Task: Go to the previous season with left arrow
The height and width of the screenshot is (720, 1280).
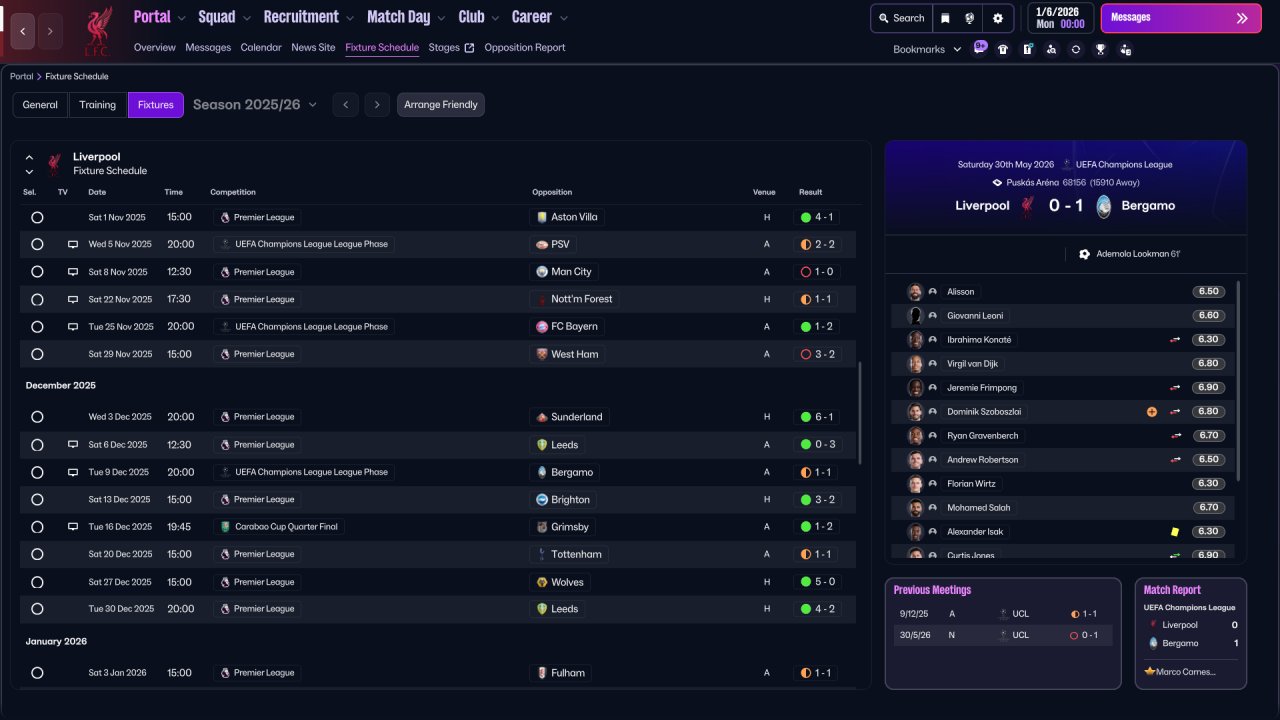Action: [x=345, y=105]
